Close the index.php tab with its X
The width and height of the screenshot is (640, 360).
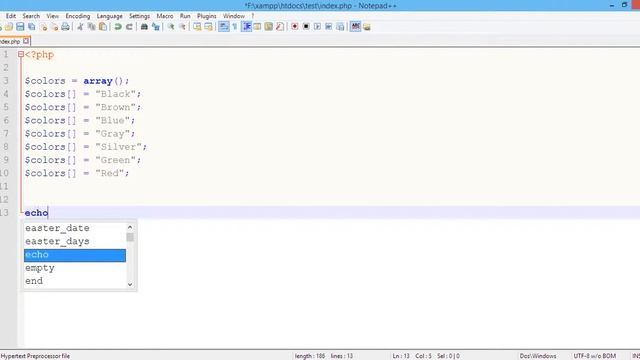[26, 41]
